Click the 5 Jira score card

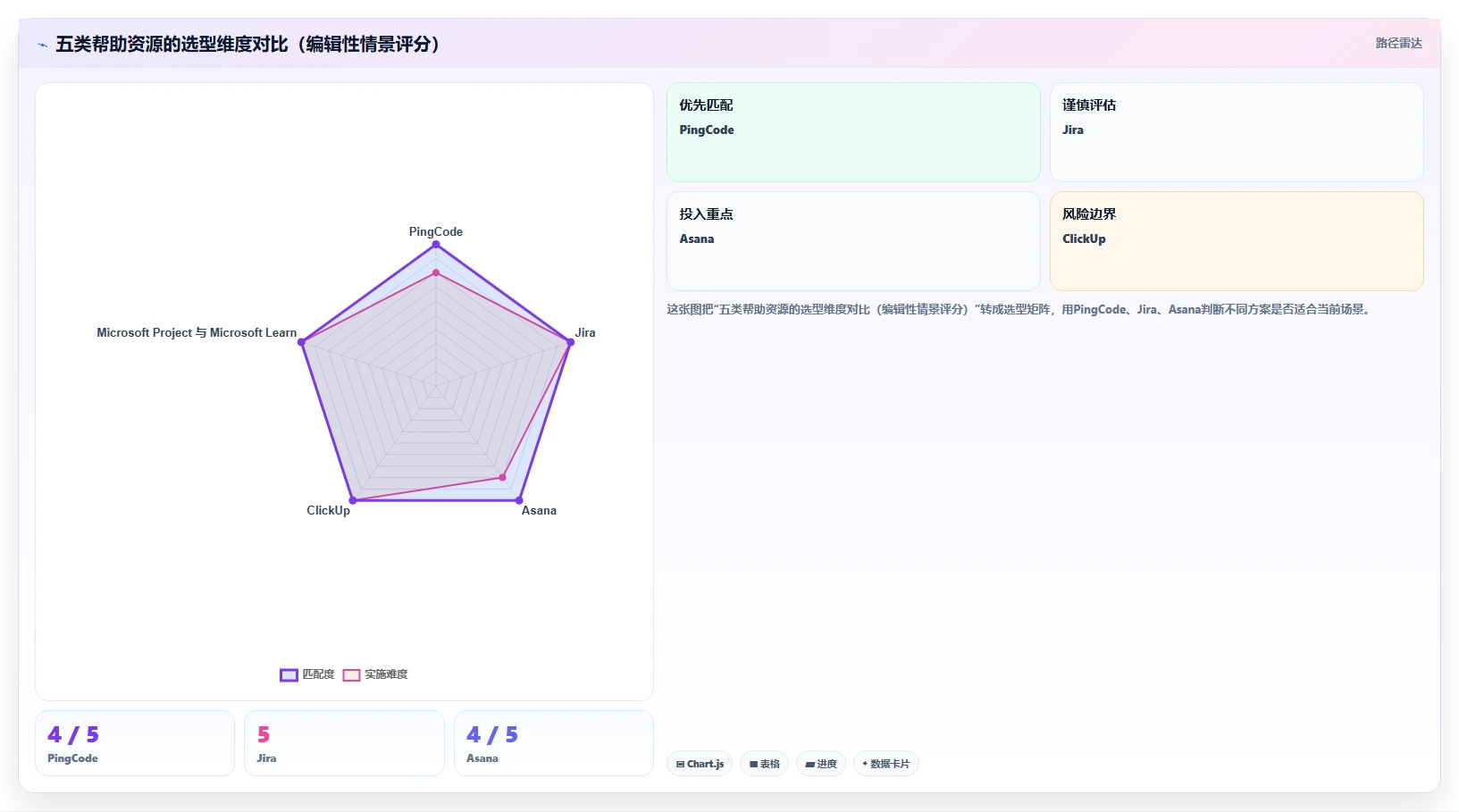pos(344,743)
